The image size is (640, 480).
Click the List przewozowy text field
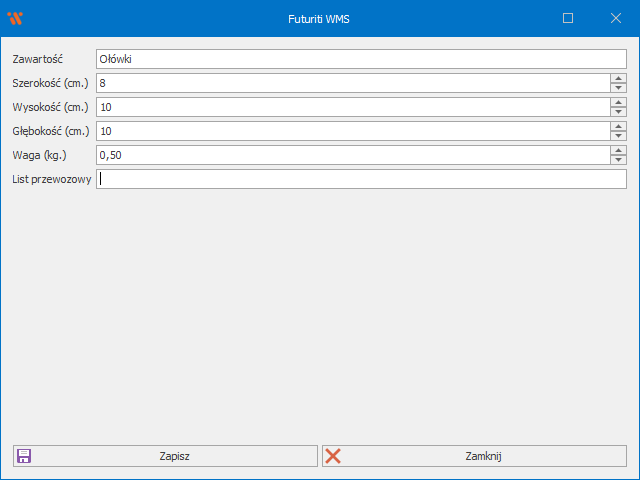point(360,179)
